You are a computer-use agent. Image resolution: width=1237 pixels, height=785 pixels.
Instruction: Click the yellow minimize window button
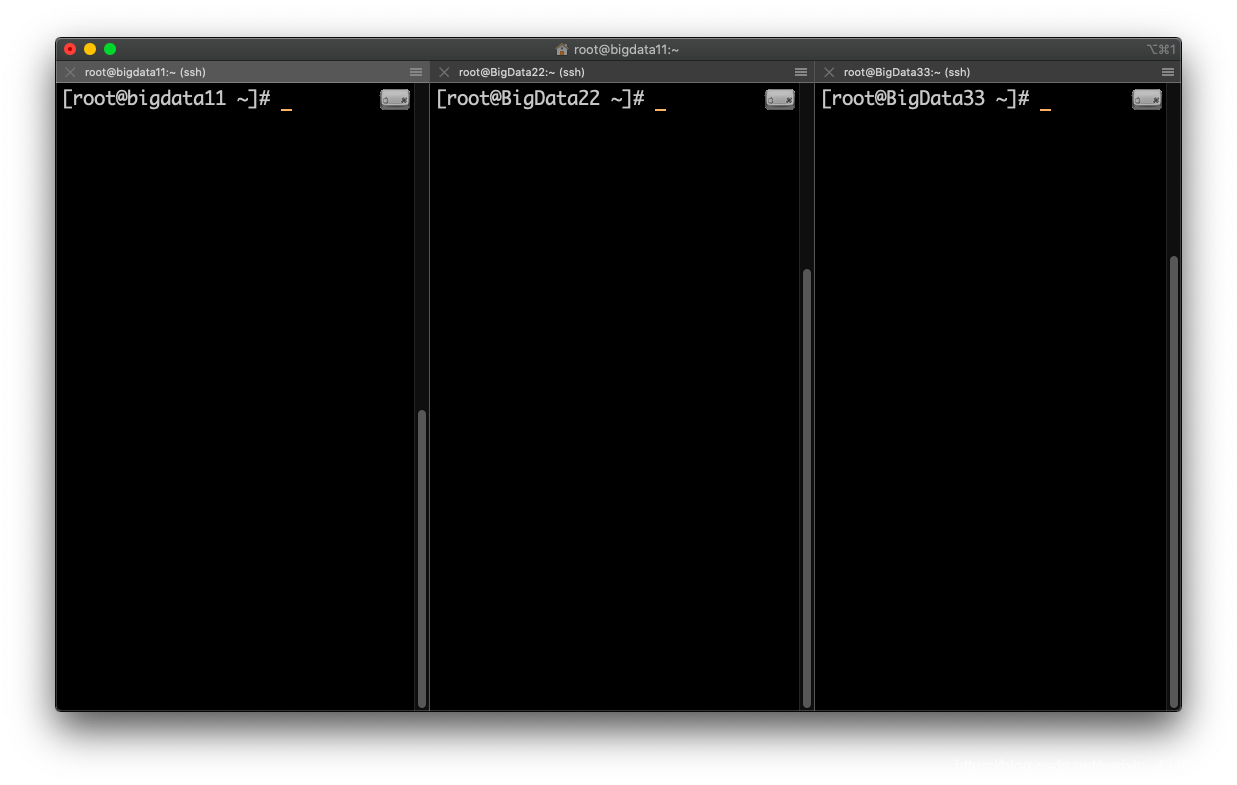pos(90,49)
